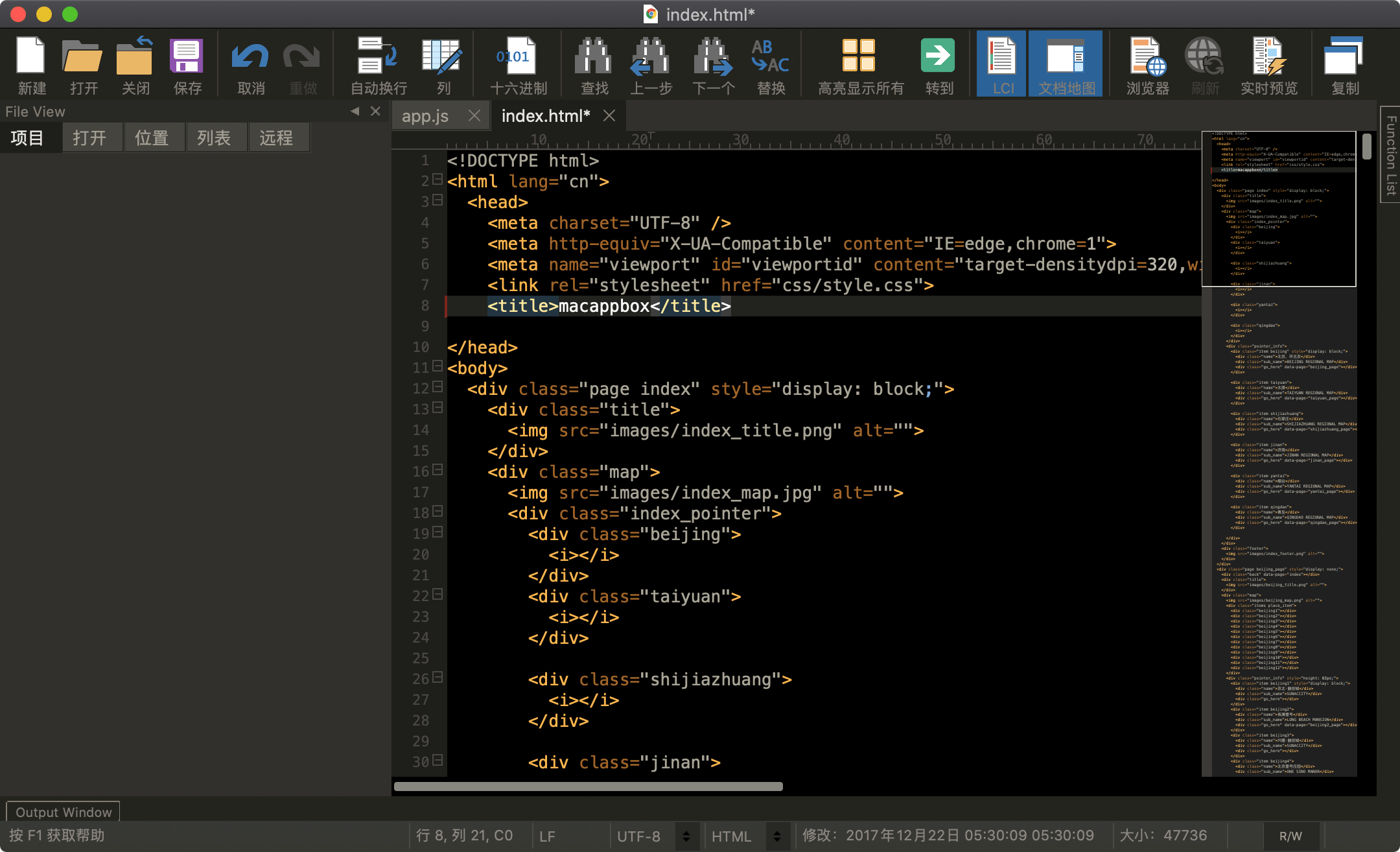Screen dimensions: 1400x852
Task: Close the index.html* tab
Action: (x=609, y=115)
